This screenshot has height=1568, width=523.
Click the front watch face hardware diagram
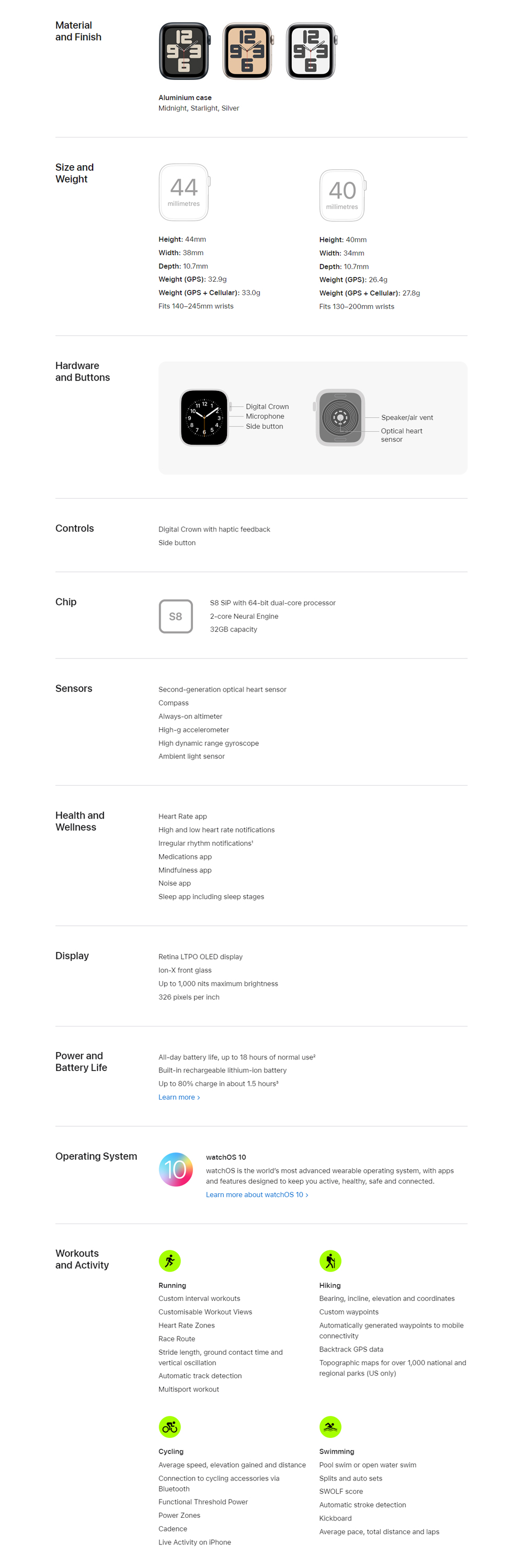point(204,418)
